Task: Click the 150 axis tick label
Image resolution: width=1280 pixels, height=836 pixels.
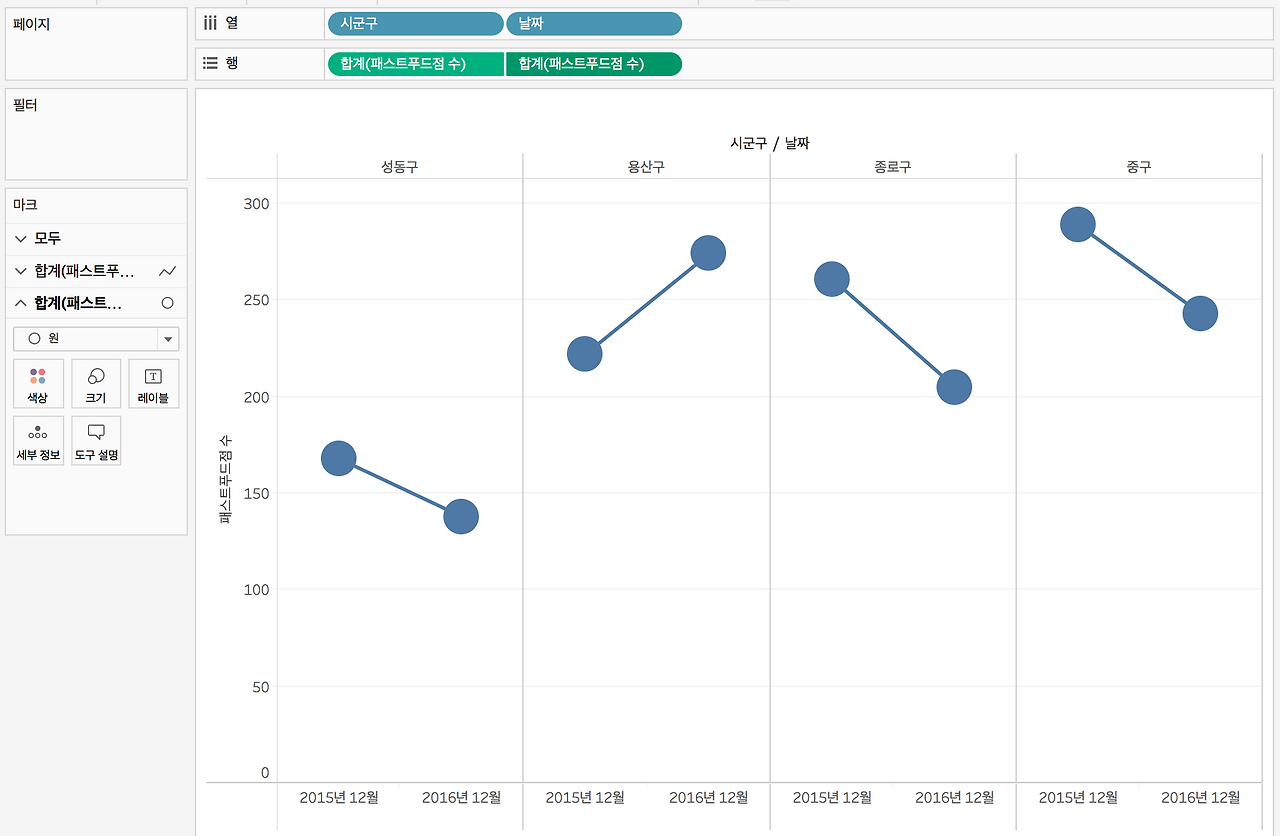Action: pyautogui.click(x=257, y=493)
